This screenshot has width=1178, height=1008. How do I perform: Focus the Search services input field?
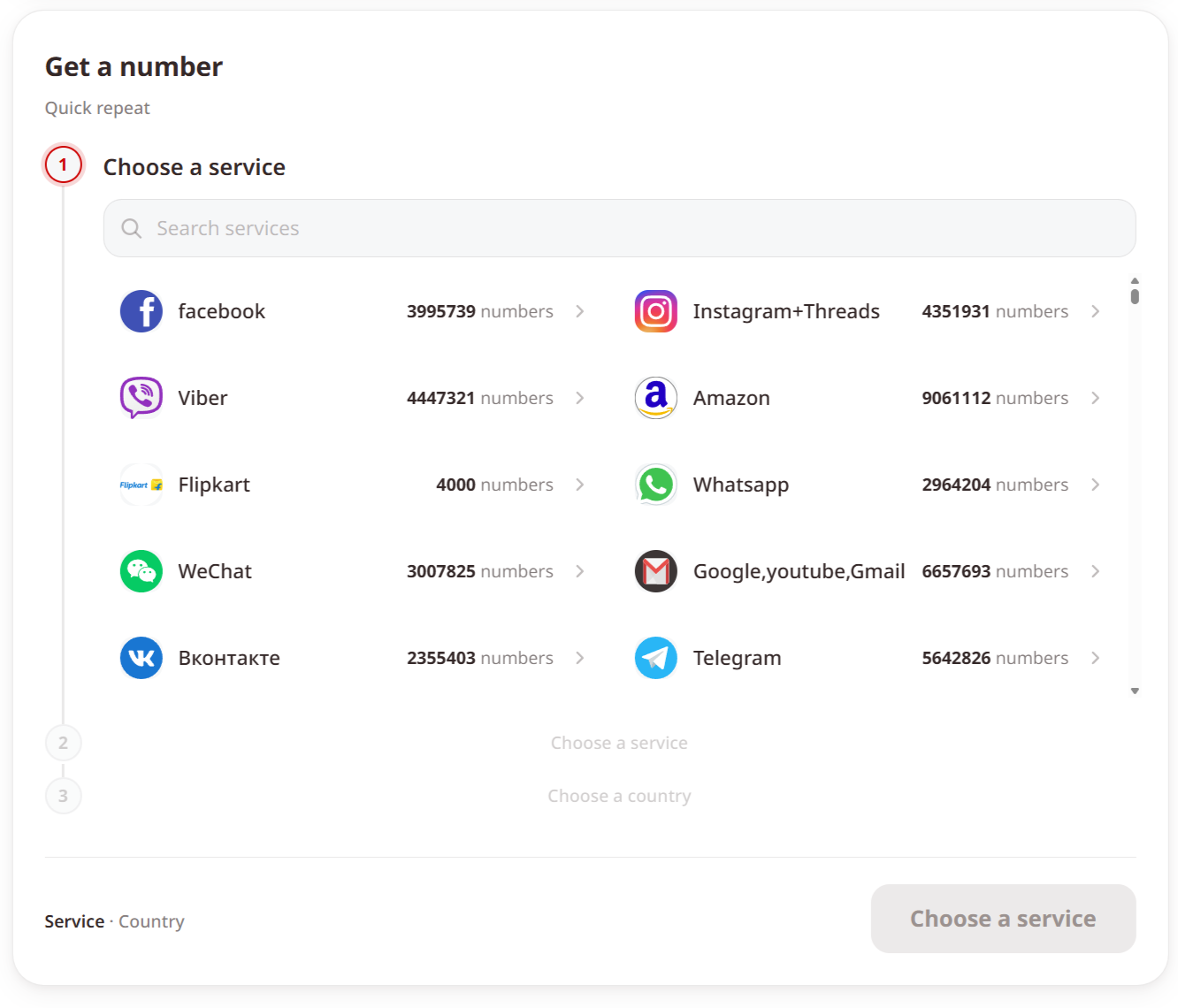tap(620, 228)
